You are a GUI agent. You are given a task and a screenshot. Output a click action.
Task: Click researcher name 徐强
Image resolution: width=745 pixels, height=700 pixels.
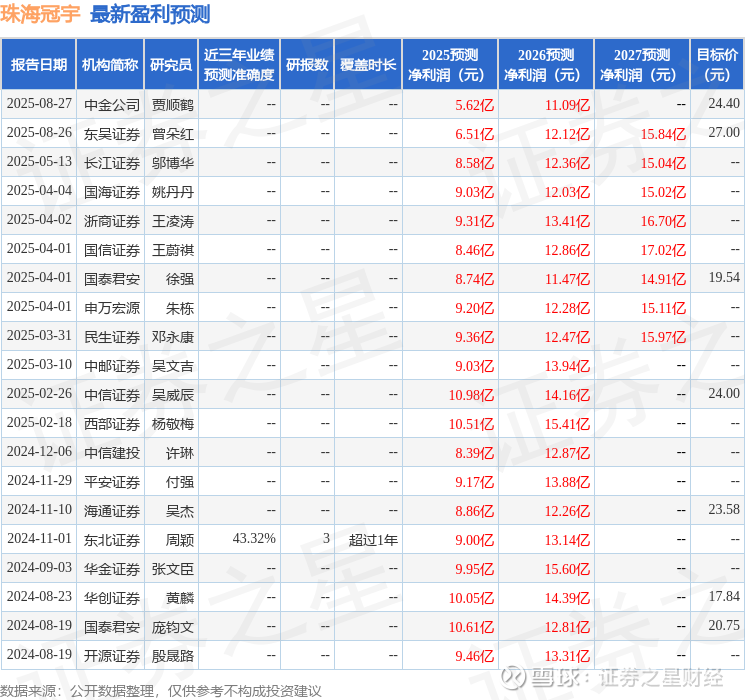180,279
